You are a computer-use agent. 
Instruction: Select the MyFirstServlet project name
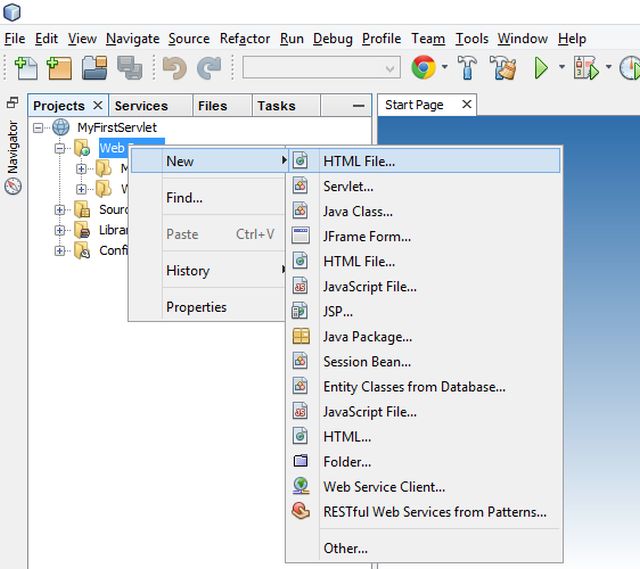coord(117,128)
